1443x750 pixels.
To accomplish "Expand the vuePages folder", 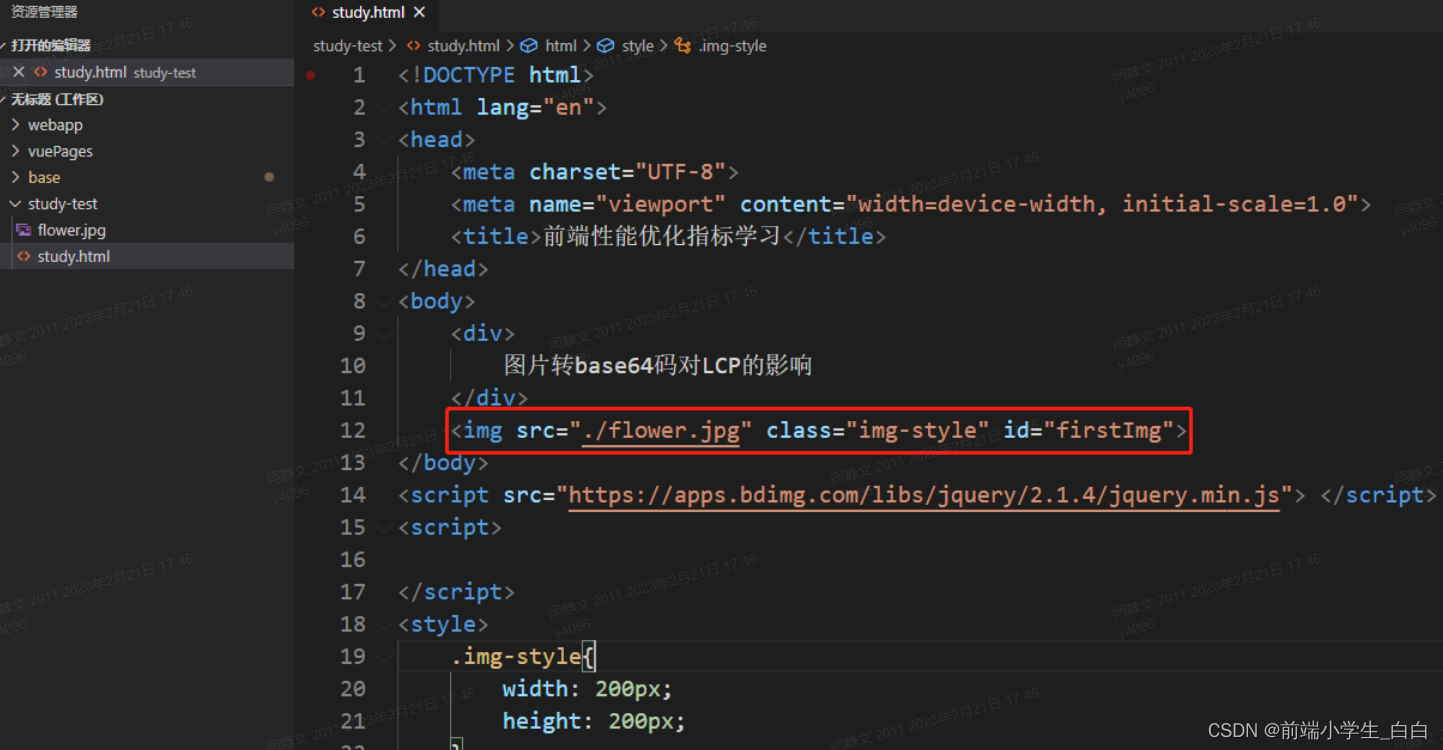I will click(x=147, y=151).
